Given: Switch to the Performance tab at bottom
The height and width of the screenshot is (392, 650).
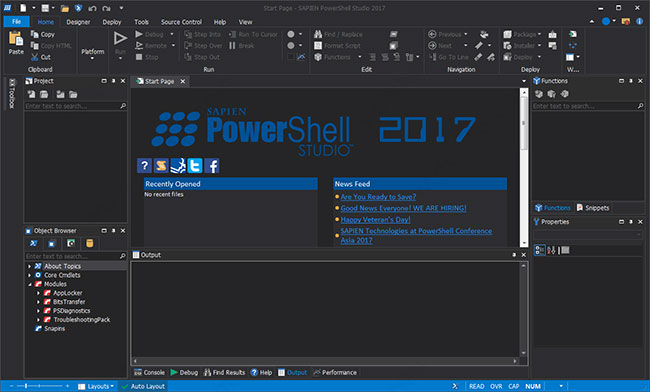Looking at the screenshot, I should [335, 373].
